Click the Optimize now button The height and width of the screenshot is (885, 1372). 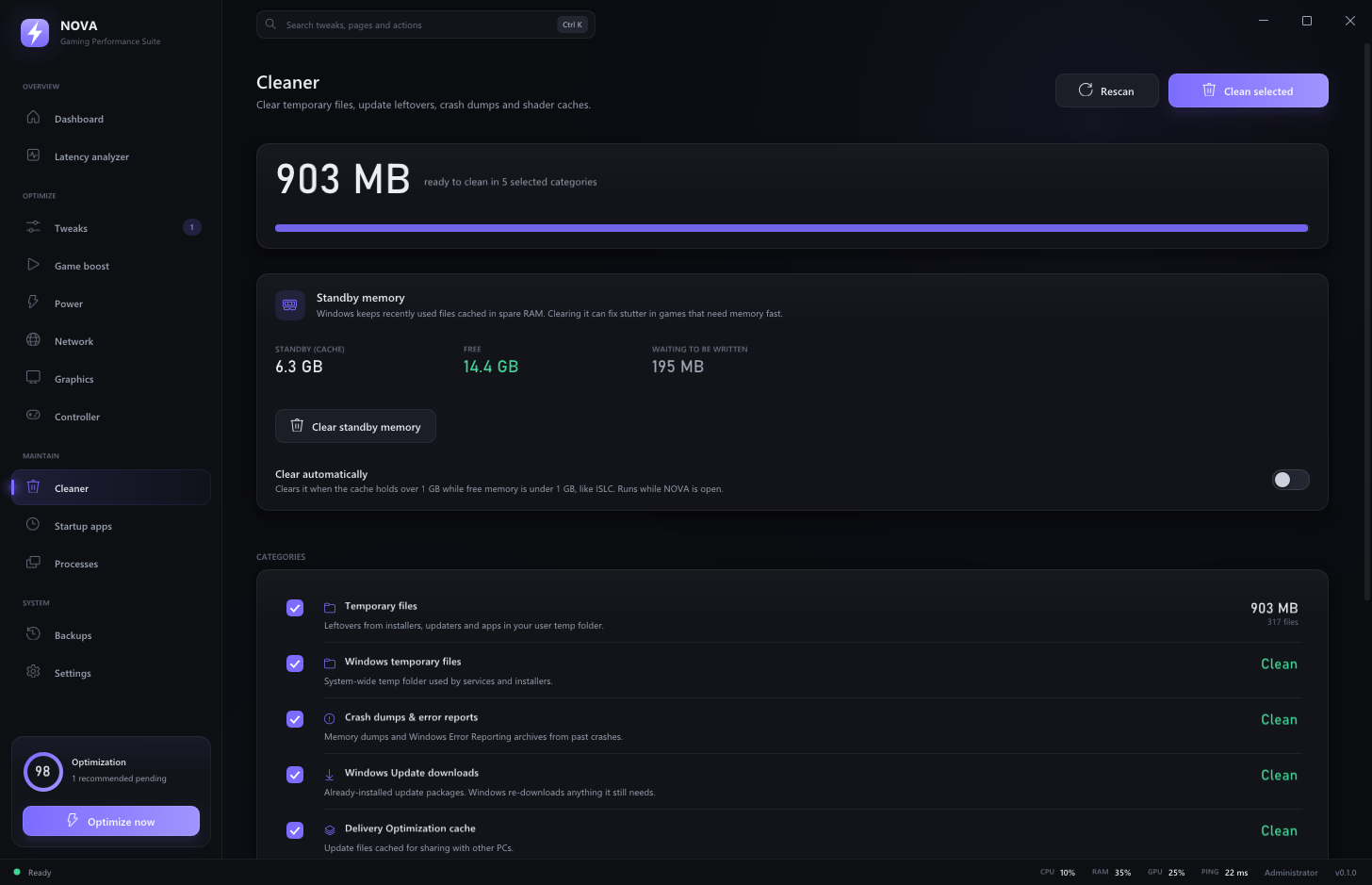(x=111, y=821)
